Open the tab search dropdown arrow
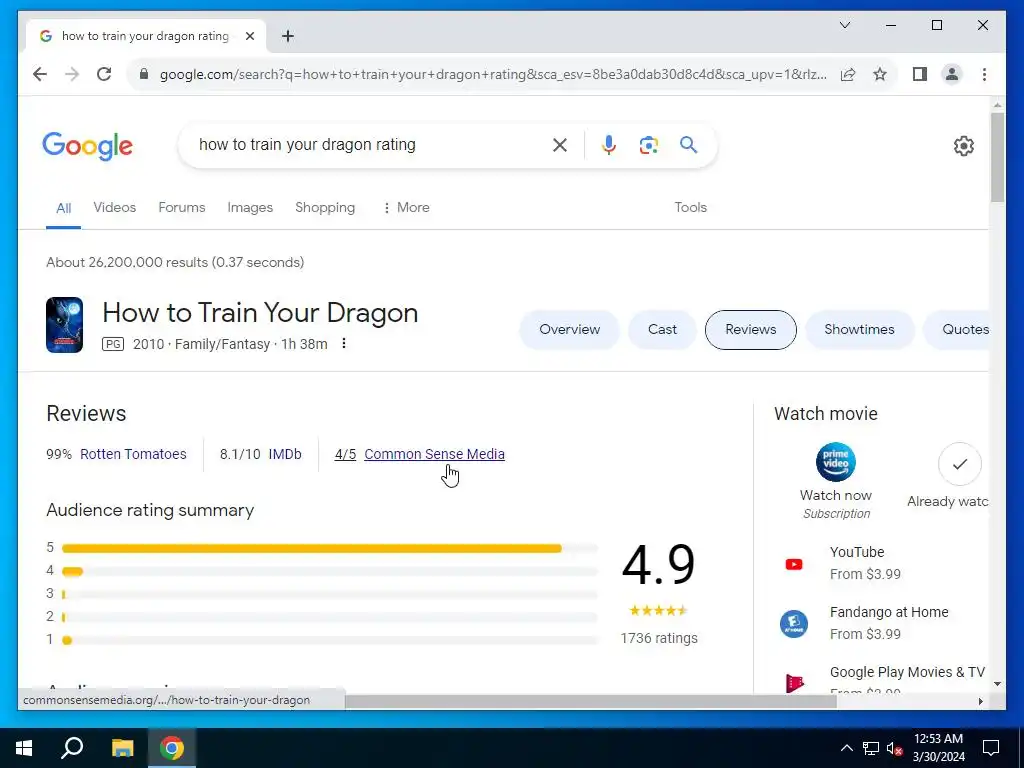 [x=844, y=25]
